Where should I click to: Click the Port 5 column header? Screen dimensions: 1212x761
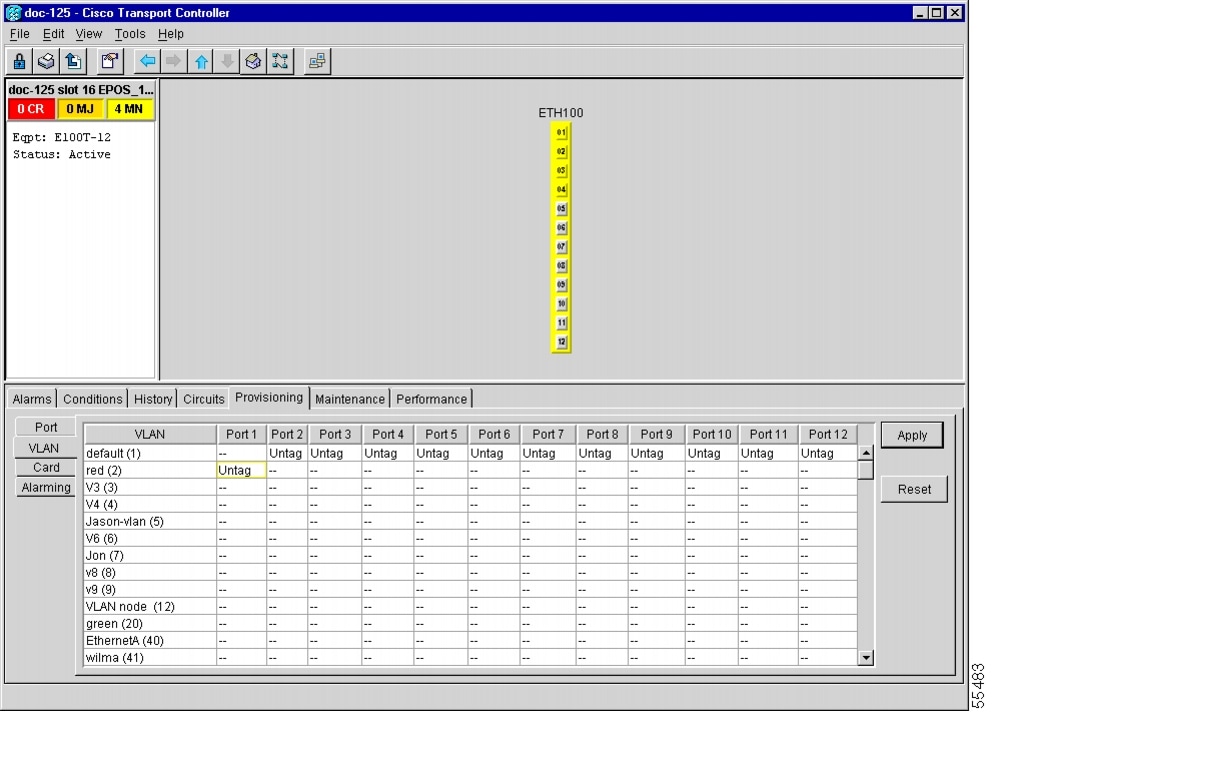coord(441,435)
